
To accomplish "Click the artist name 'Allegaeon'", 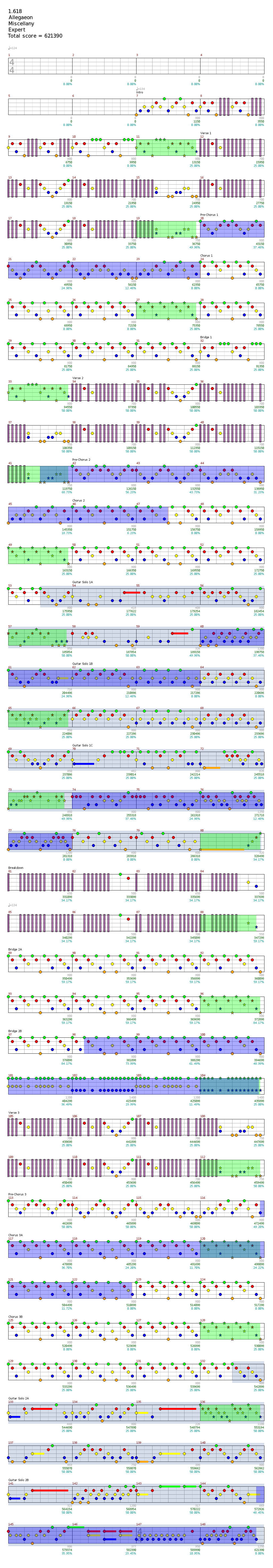I will pyautogui.click(x=20, y=18).
